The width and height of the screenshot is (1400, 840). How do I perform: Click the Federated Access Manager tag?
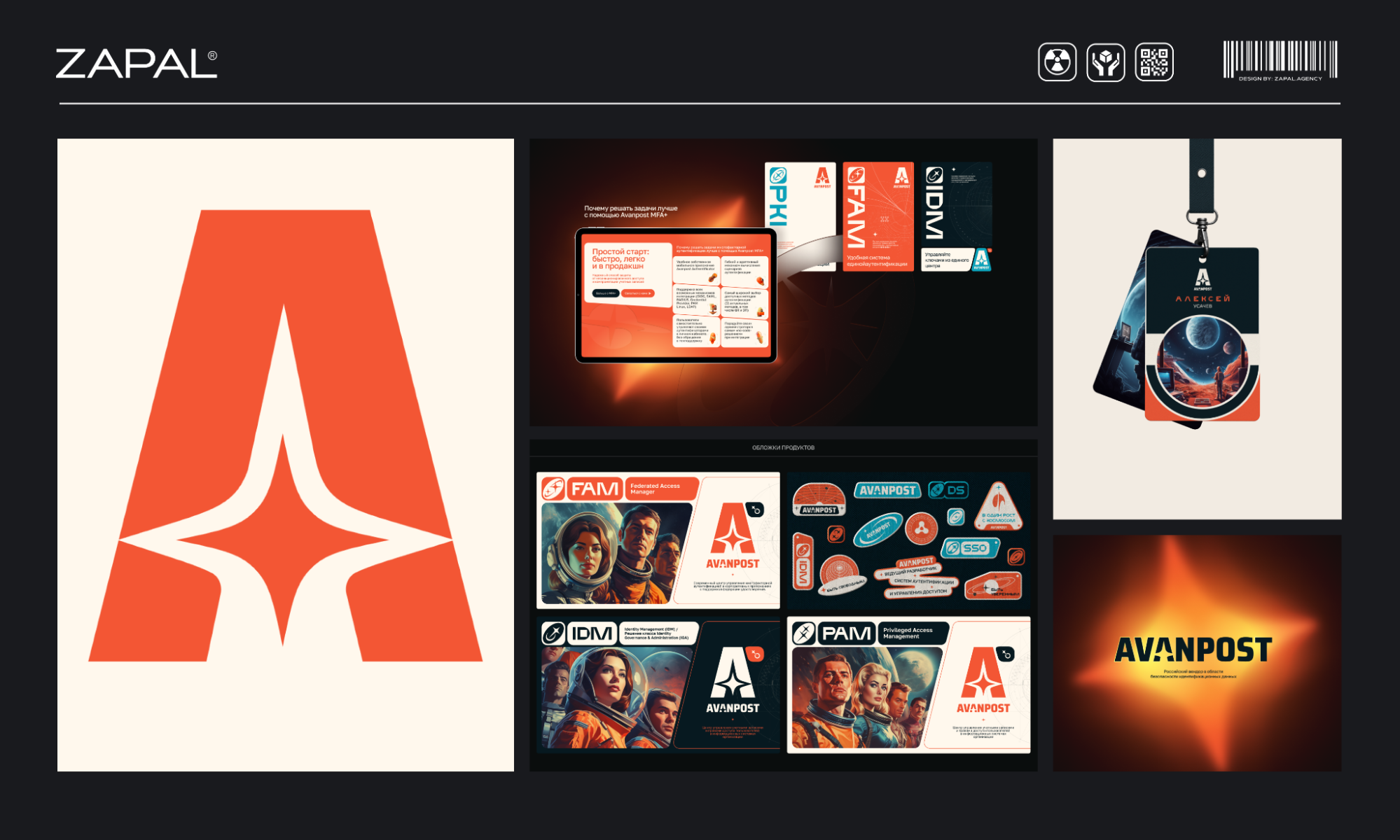[x=661, y=489]
